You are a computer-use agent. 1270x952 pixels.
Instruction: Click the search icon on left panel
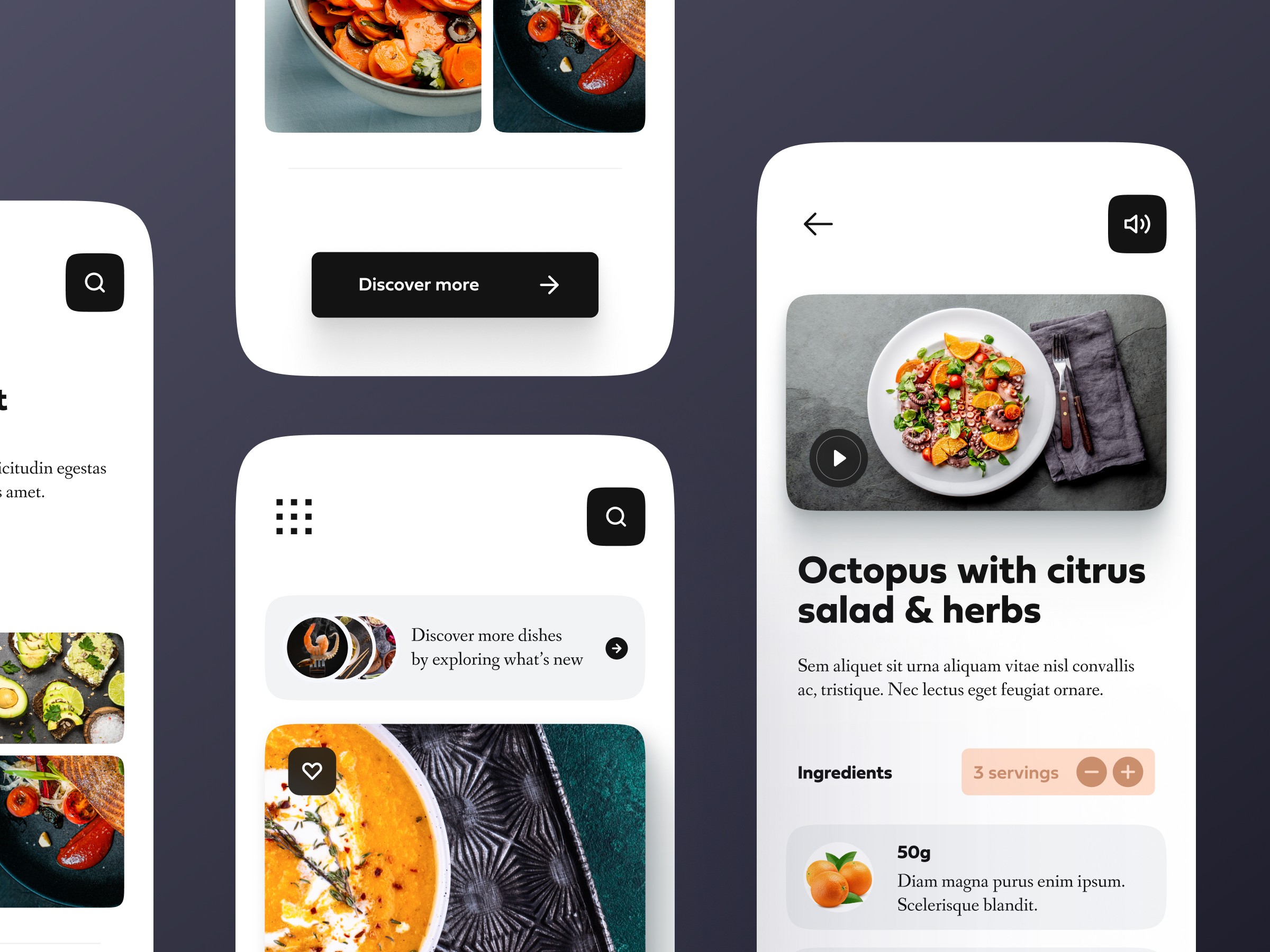pyautogui.click(x=96, y=283)
